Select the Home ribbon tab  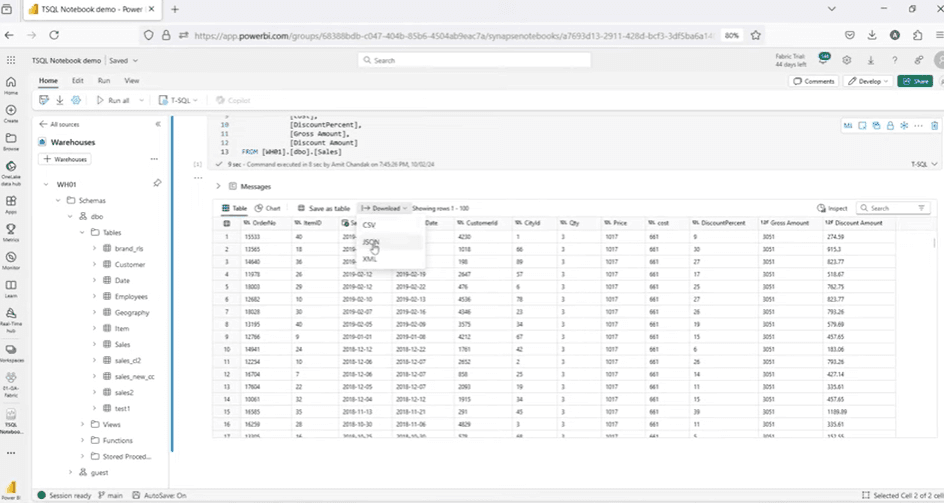point(48,81)
